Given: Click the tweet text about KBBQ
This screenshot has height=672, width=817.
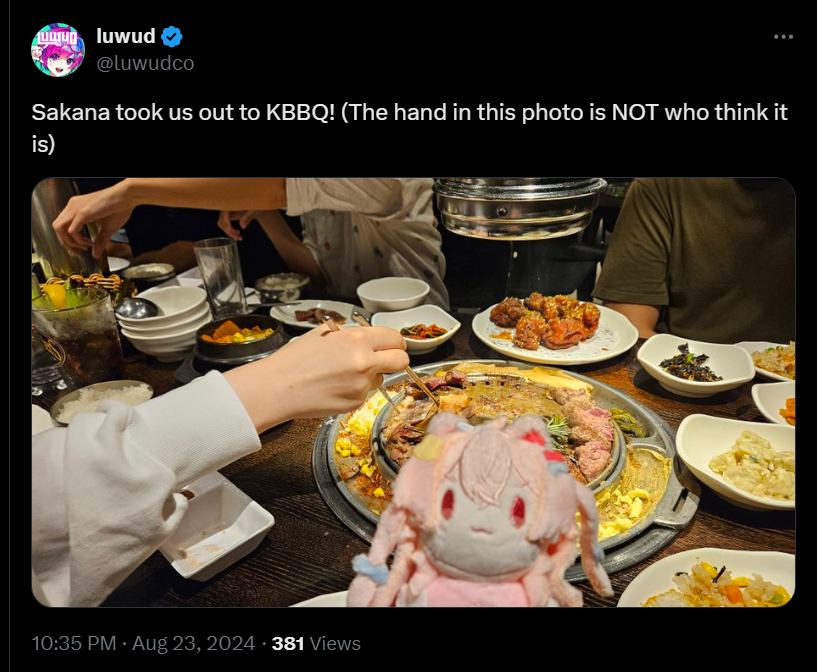Looking at the screenshot, I should pos(410,128).
